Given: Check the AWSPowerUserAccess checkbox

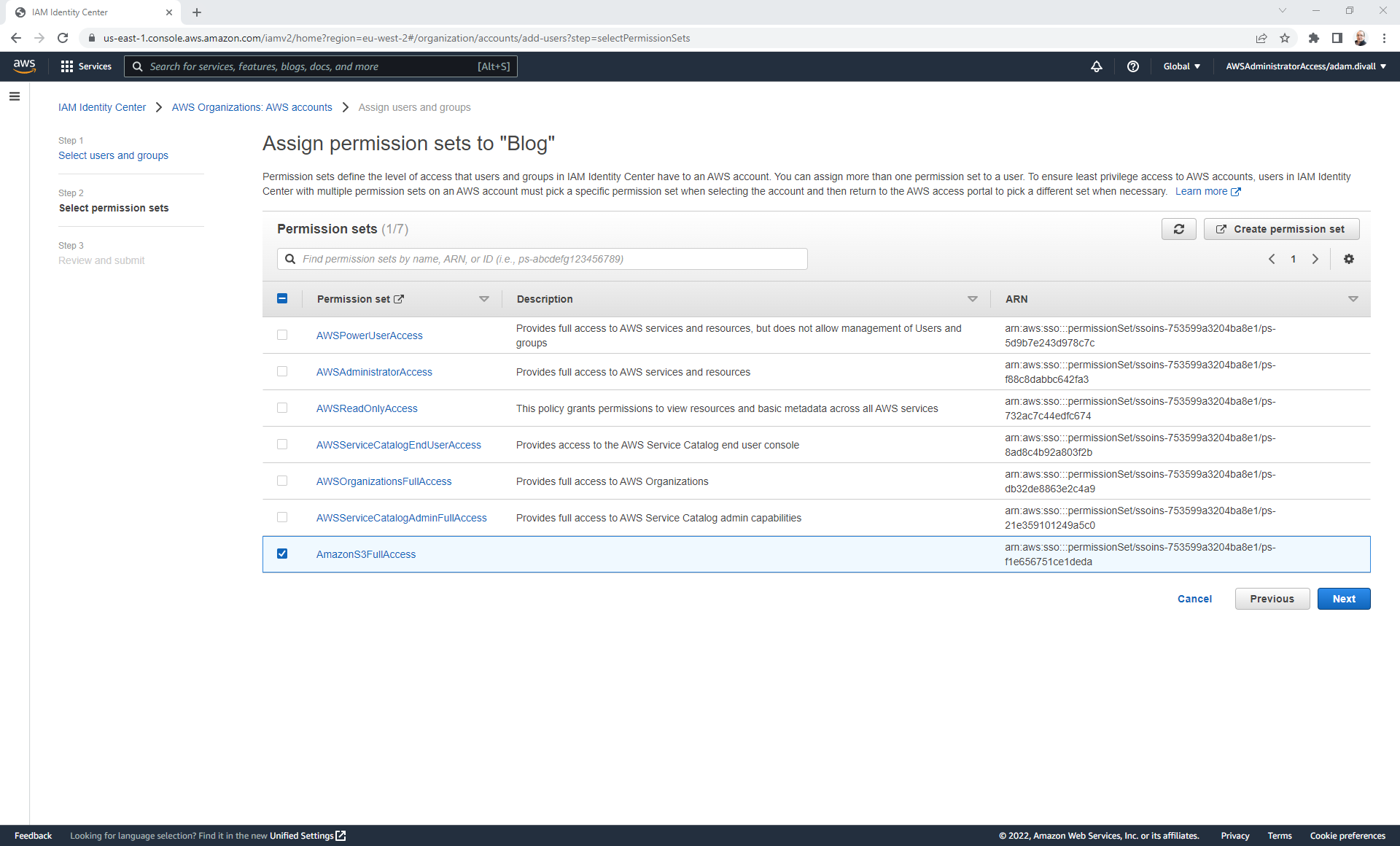Looking at the screenshot, I should tap(282, 335).
